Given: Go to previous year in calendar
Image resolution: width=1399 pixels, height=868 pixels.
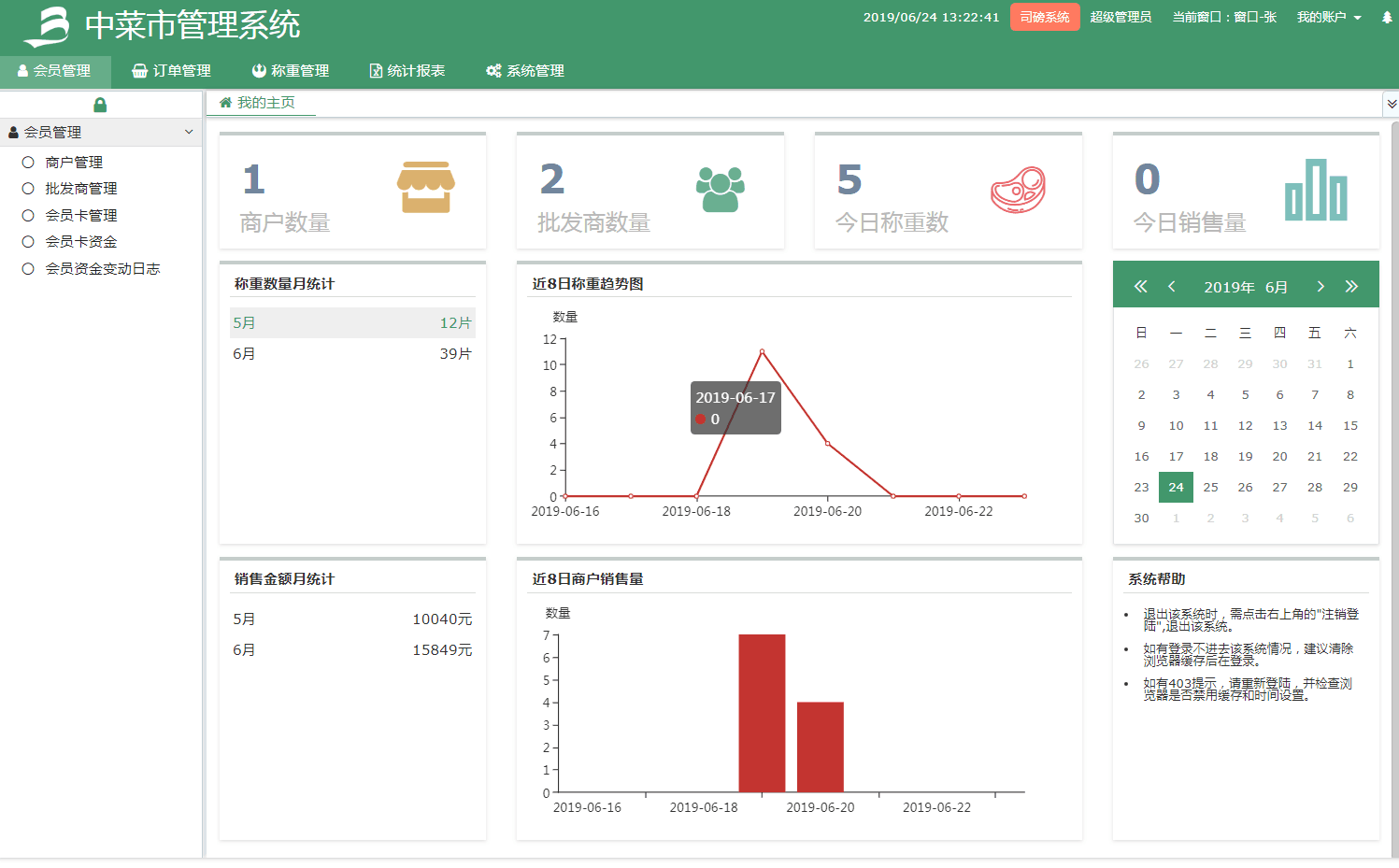Looking at the screenshot, I should [x=1140, y=287].
